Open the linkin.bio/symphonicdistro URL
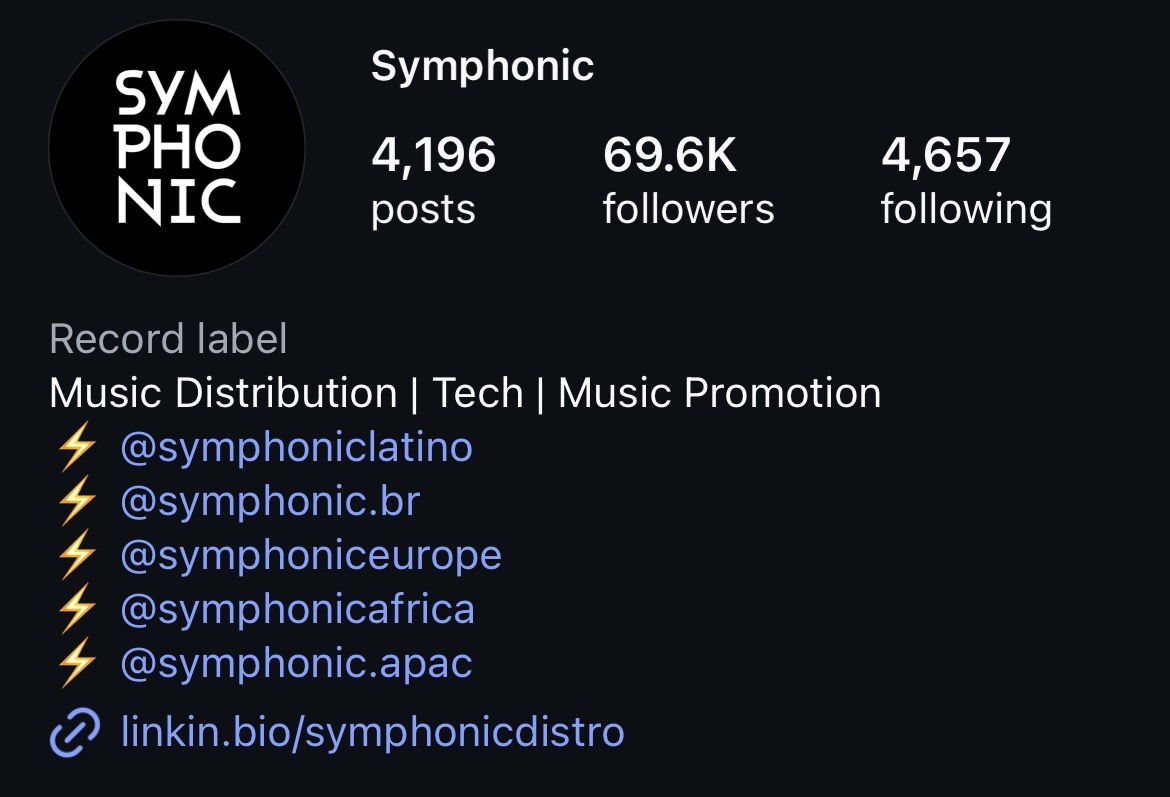Viewport: 1170px width, 797px height. (372, 732)
